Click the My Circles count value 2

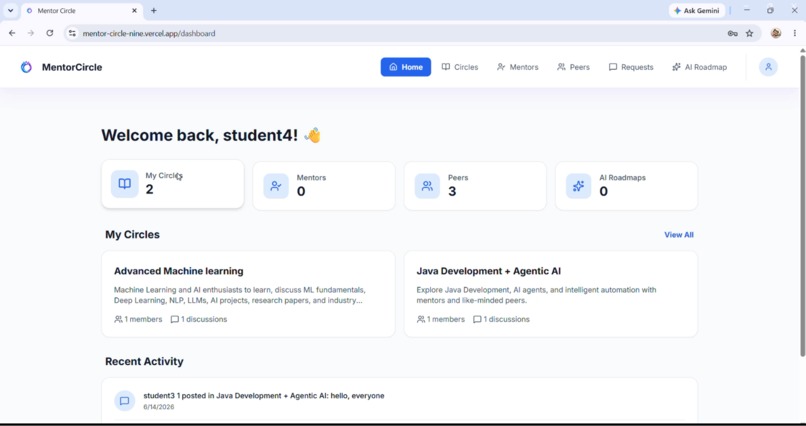149,189
